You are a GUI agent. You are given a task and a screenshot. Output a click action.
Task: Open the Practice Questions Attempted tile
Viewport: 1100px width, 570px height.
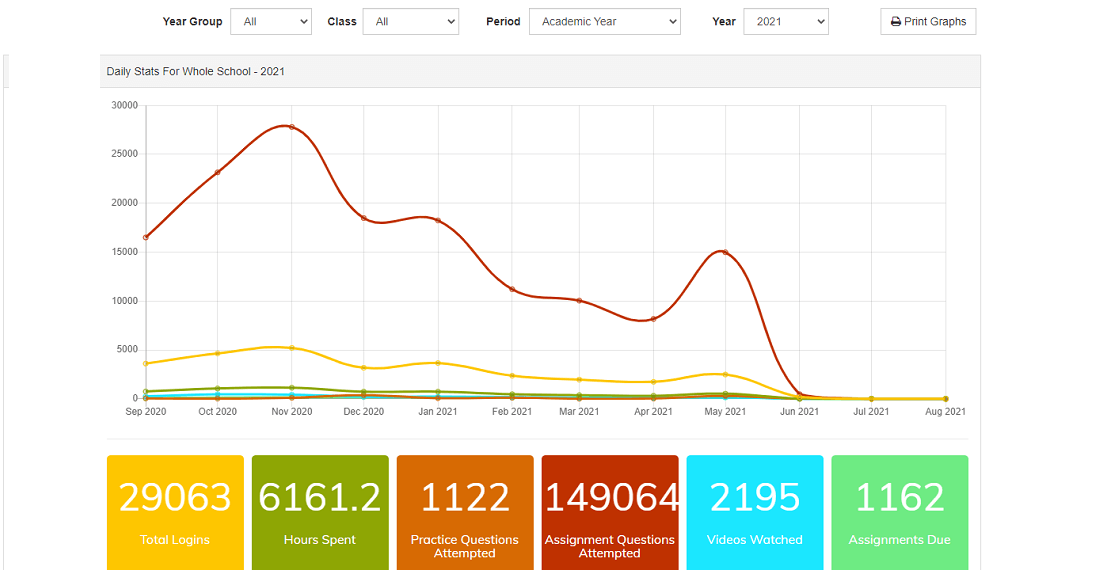click(465, 513)
